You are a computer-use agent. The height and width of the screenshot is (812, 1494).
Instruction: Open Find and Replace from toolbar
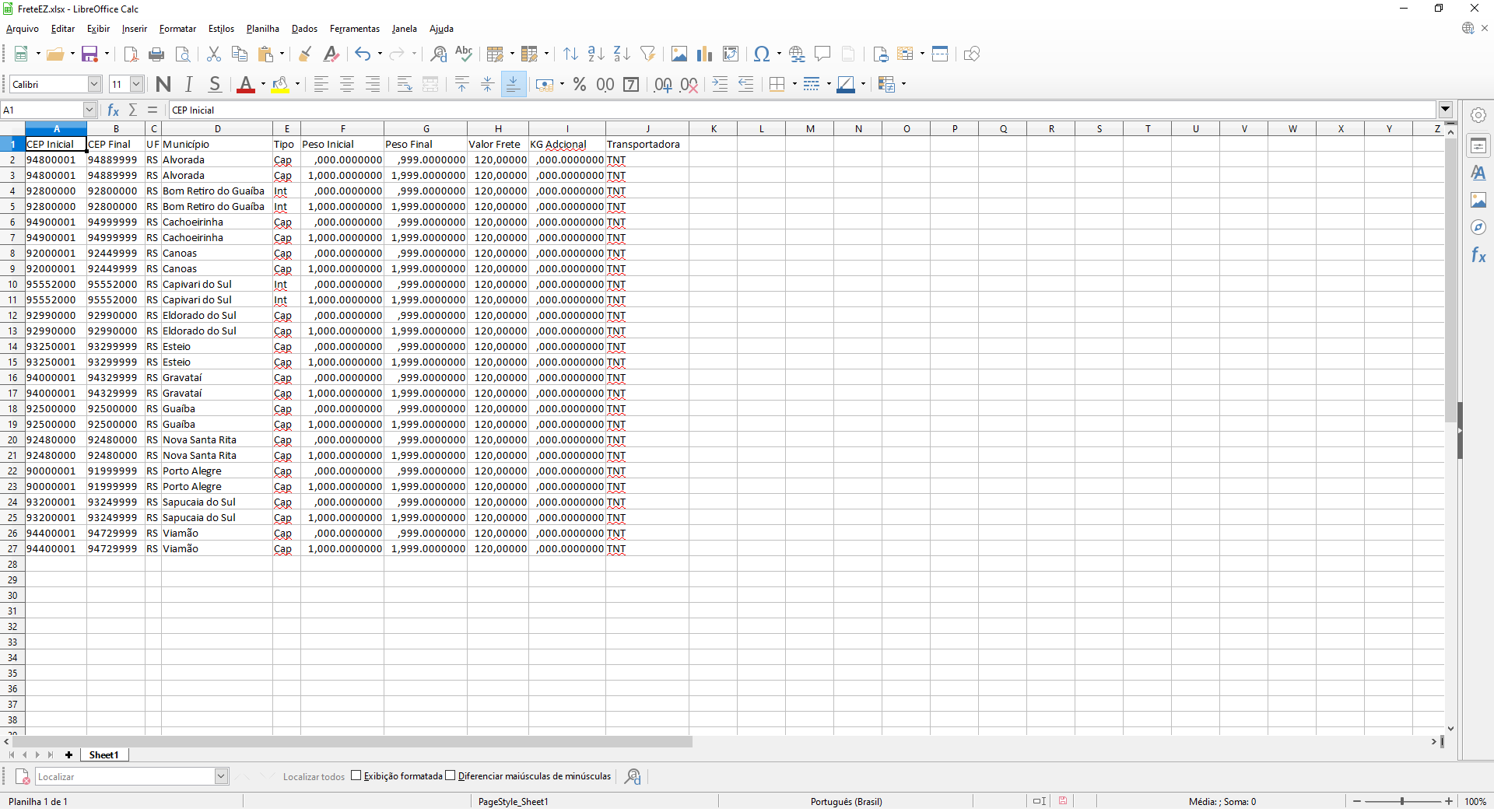click(x=439, y=54)
